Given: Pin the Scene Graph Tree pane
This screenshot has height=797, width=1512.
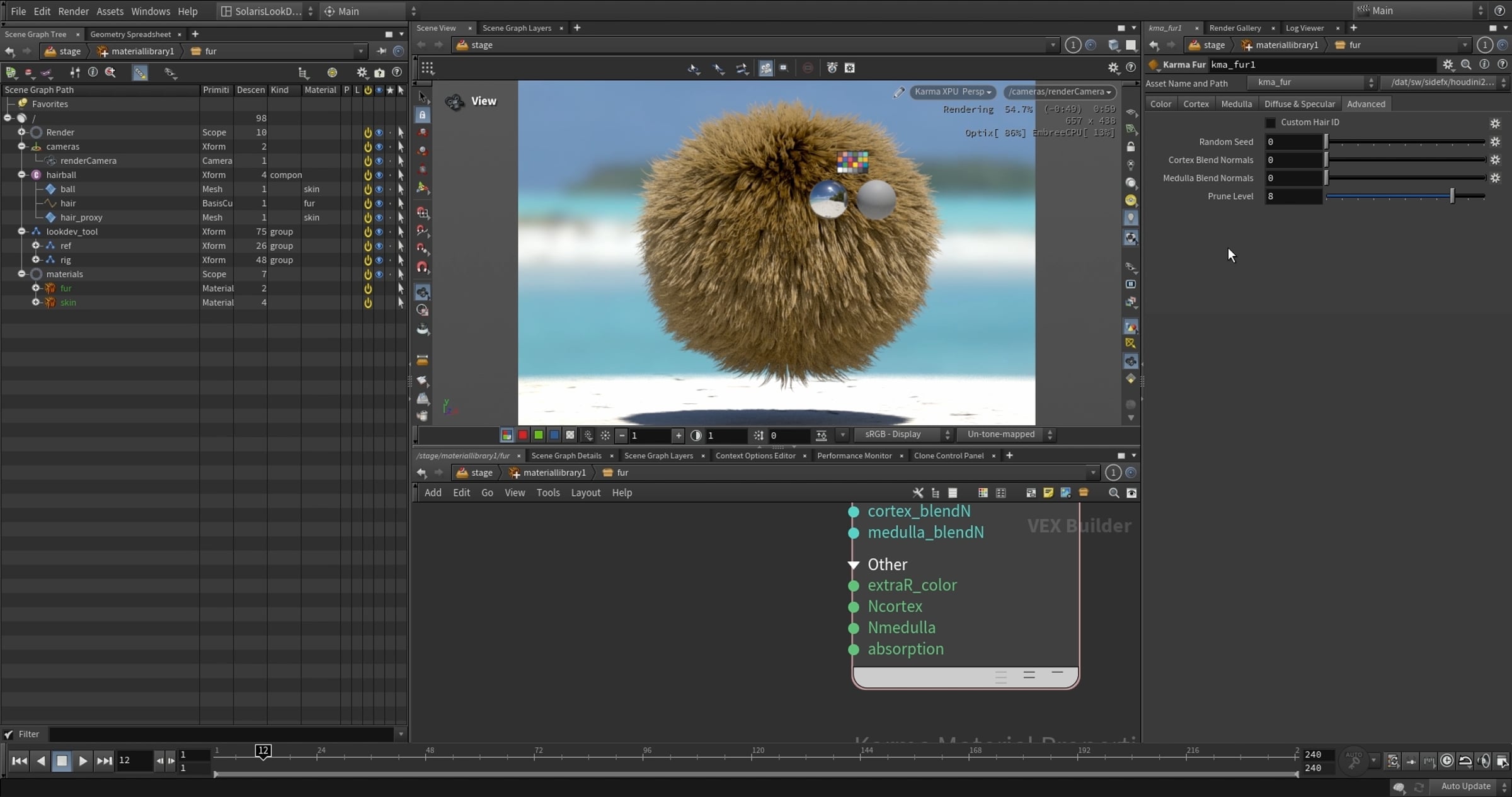Looking at the screenshot, I should (x=381, y=51).
